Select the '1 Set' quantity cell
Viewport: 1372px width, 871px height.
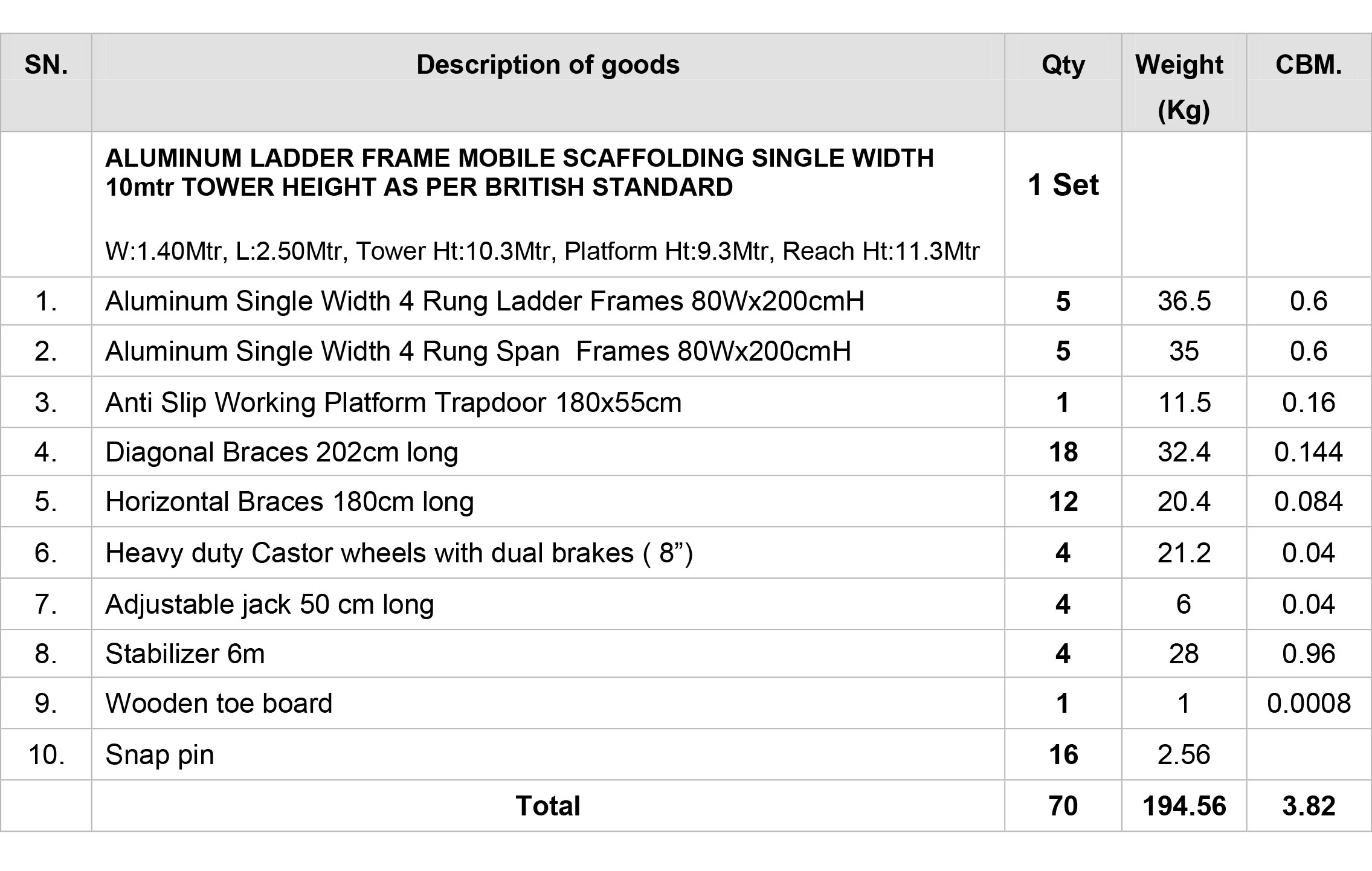point(1063,205)
